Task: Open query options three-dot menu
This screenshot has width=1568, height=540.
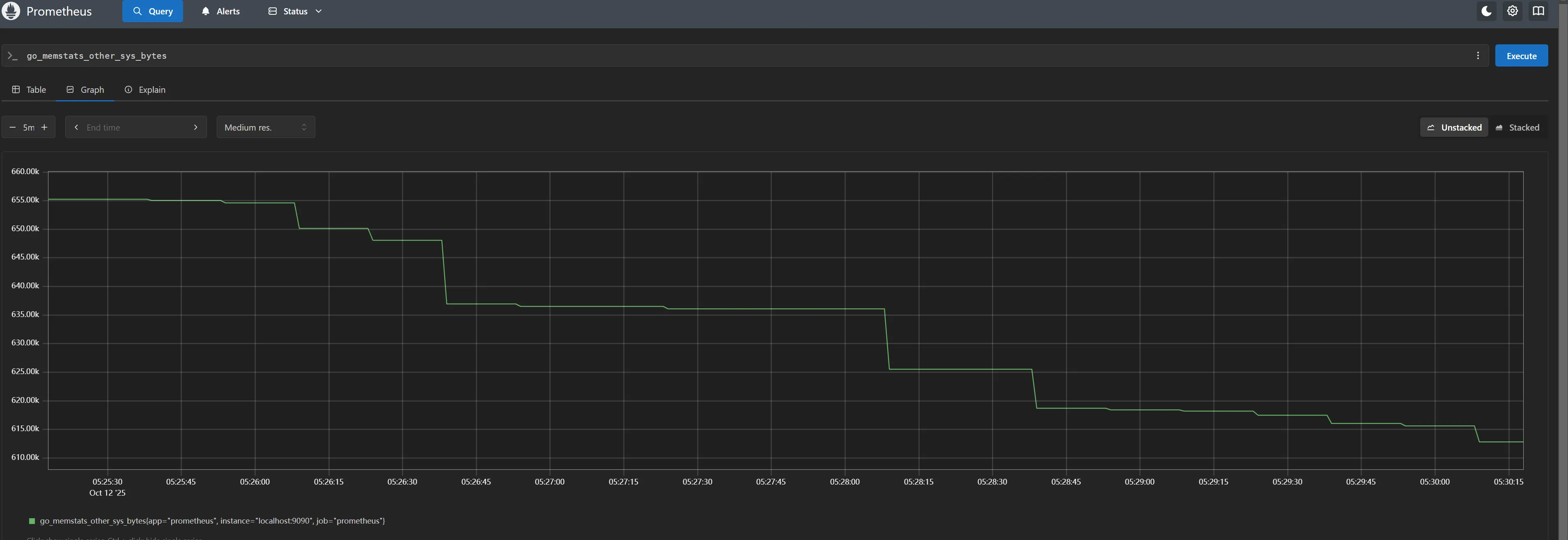Action: (x=1477, y=55)
